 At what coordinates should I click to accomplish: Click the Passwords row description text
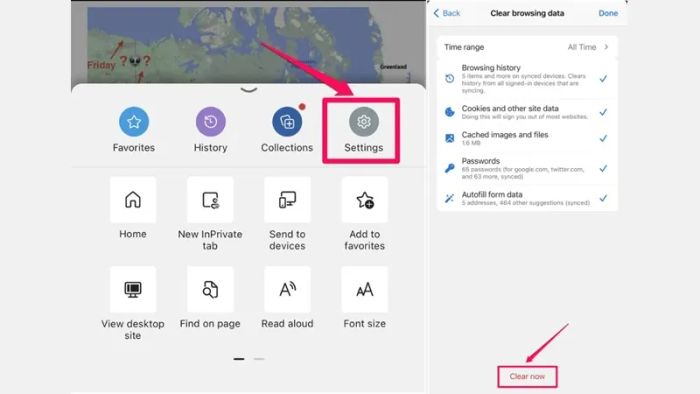click(523, 173)
